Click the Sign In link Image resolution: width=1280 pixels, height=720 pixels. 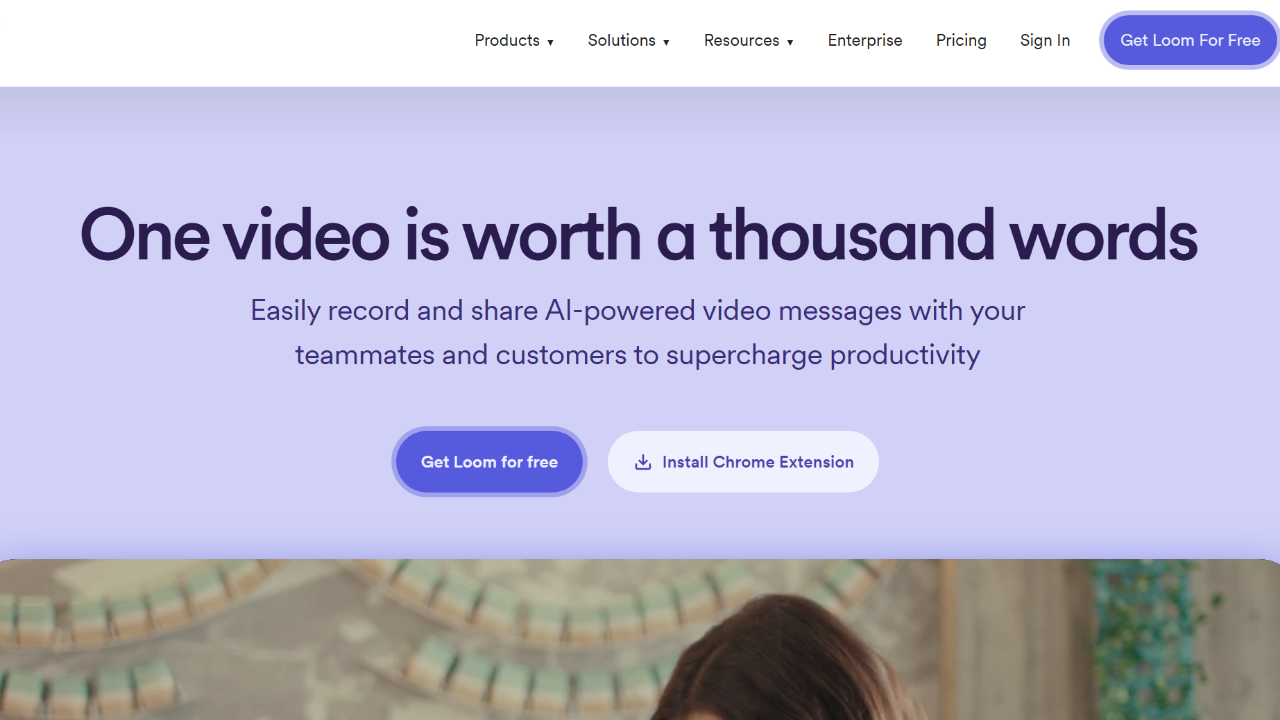1045,40
